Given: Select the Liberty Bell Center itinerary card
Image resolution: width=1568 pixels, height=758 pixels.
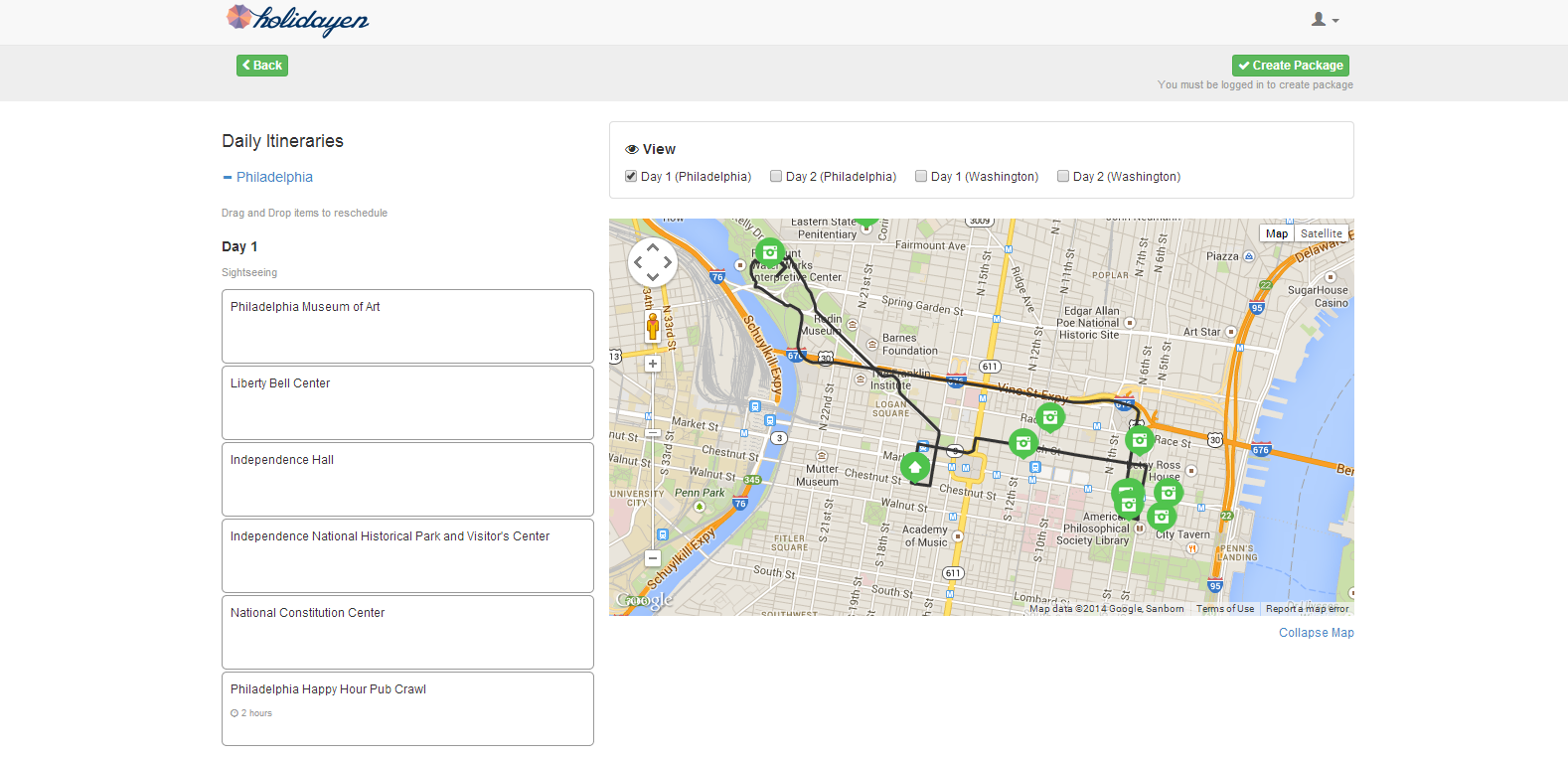Looking at the screenshot, I should click(x=407, y=402).
